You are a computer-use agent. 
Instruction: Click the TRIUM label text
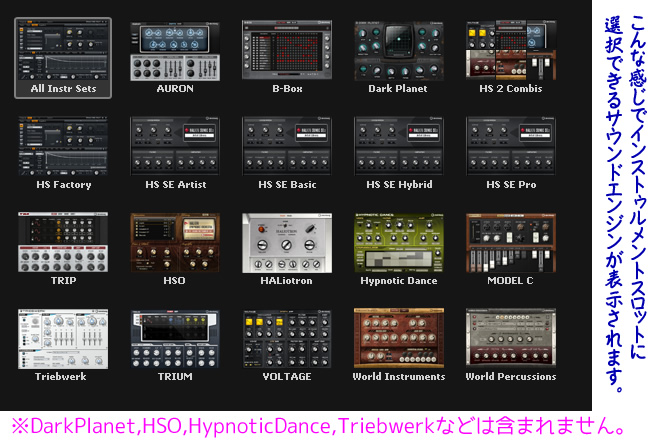[x=175, y=377]
